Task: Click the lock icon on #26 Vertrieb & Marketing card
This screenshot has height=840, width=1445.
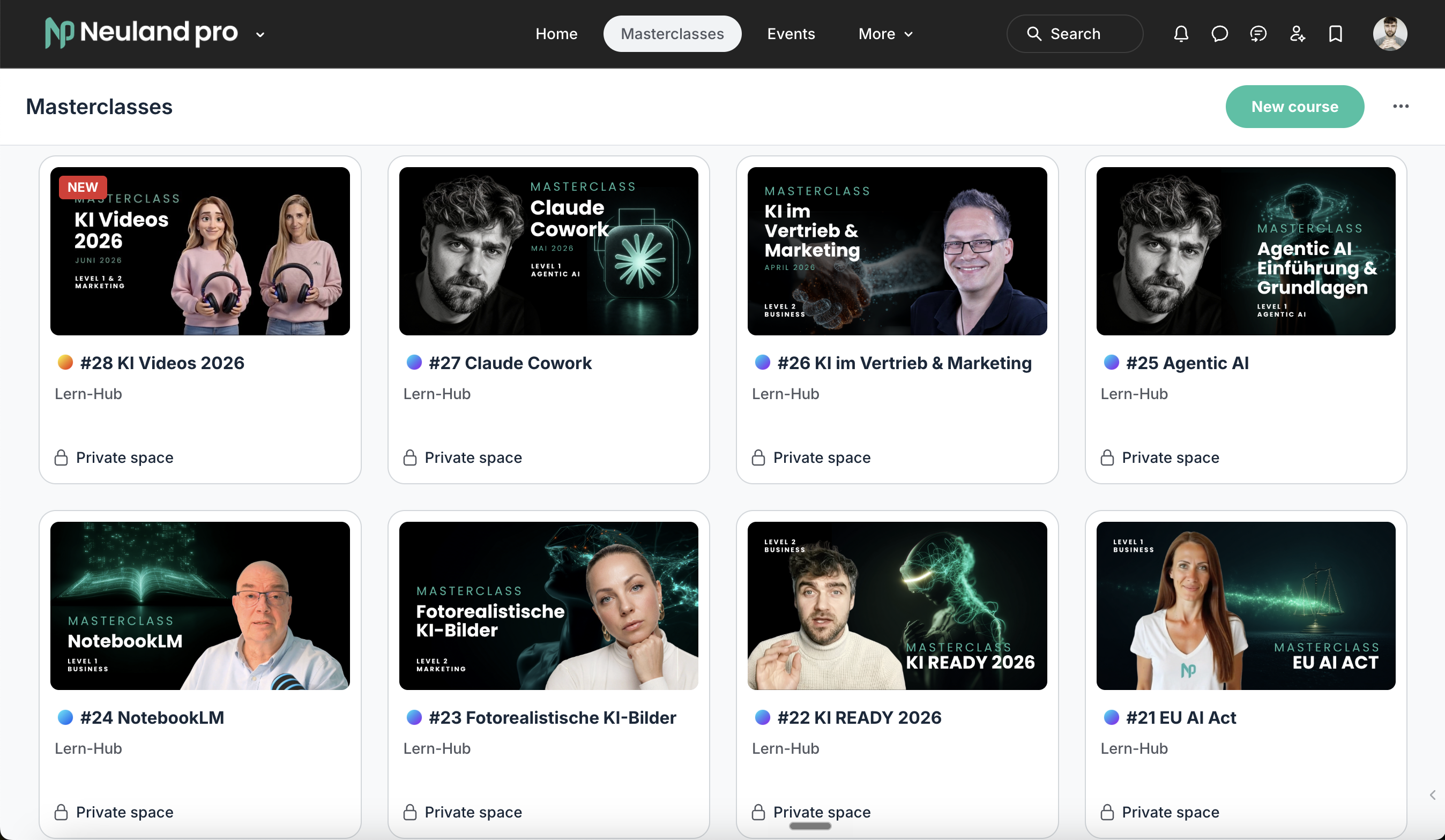Action: (x=758, y=457)
